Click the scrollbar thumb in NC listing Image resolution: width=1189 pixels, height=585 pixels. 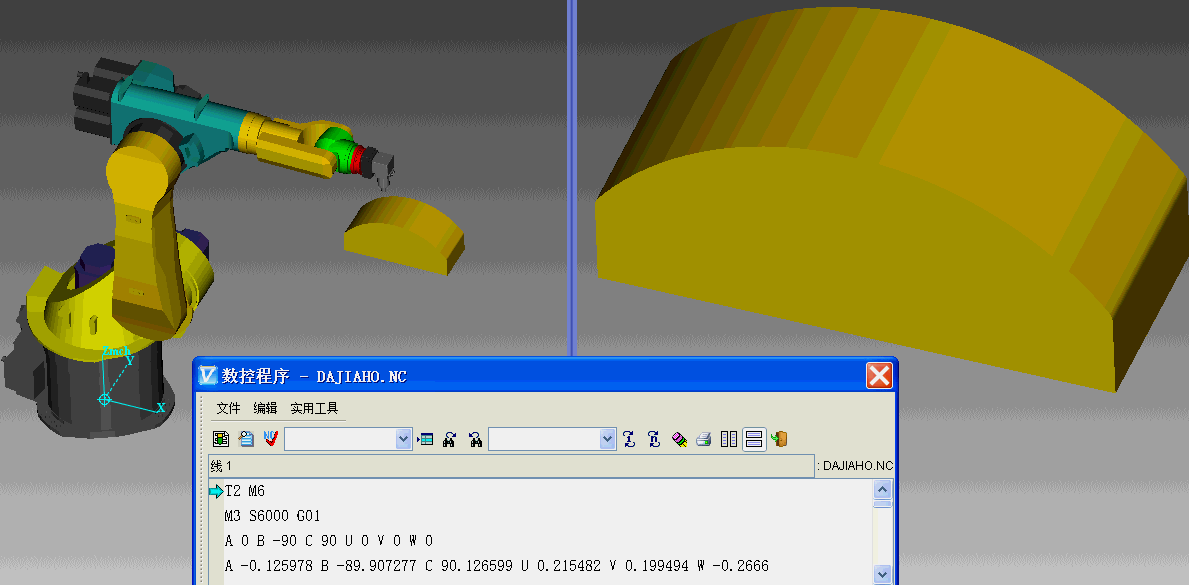pos(882,504)
